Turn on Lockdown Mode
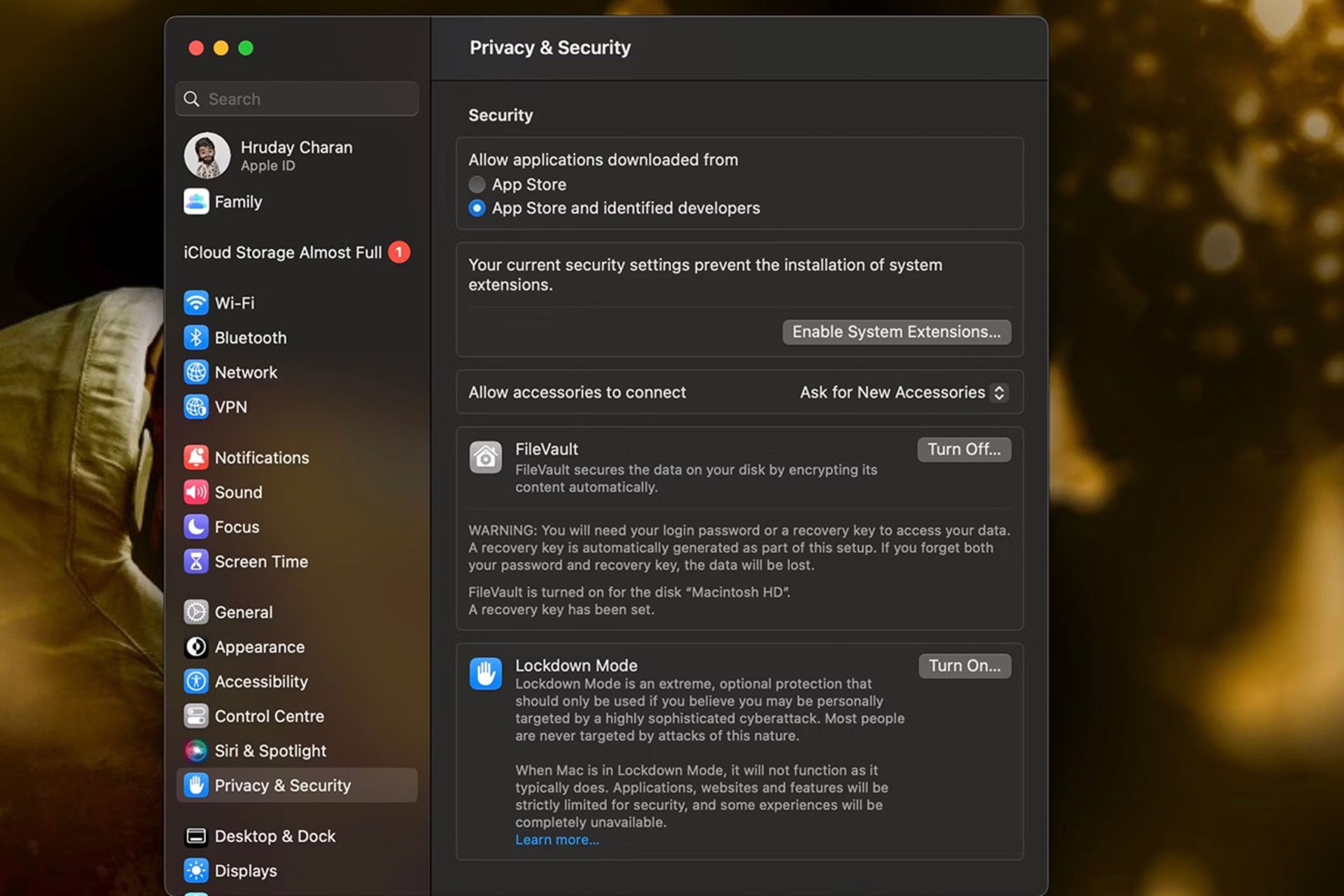The height and width of the screenshot is (896, 1344). coord(965,666)
